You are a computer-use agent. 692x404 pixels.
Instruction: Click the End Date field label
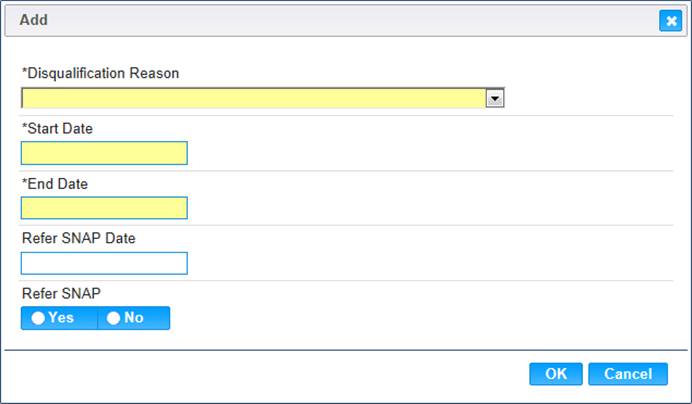tap(55, 184)
